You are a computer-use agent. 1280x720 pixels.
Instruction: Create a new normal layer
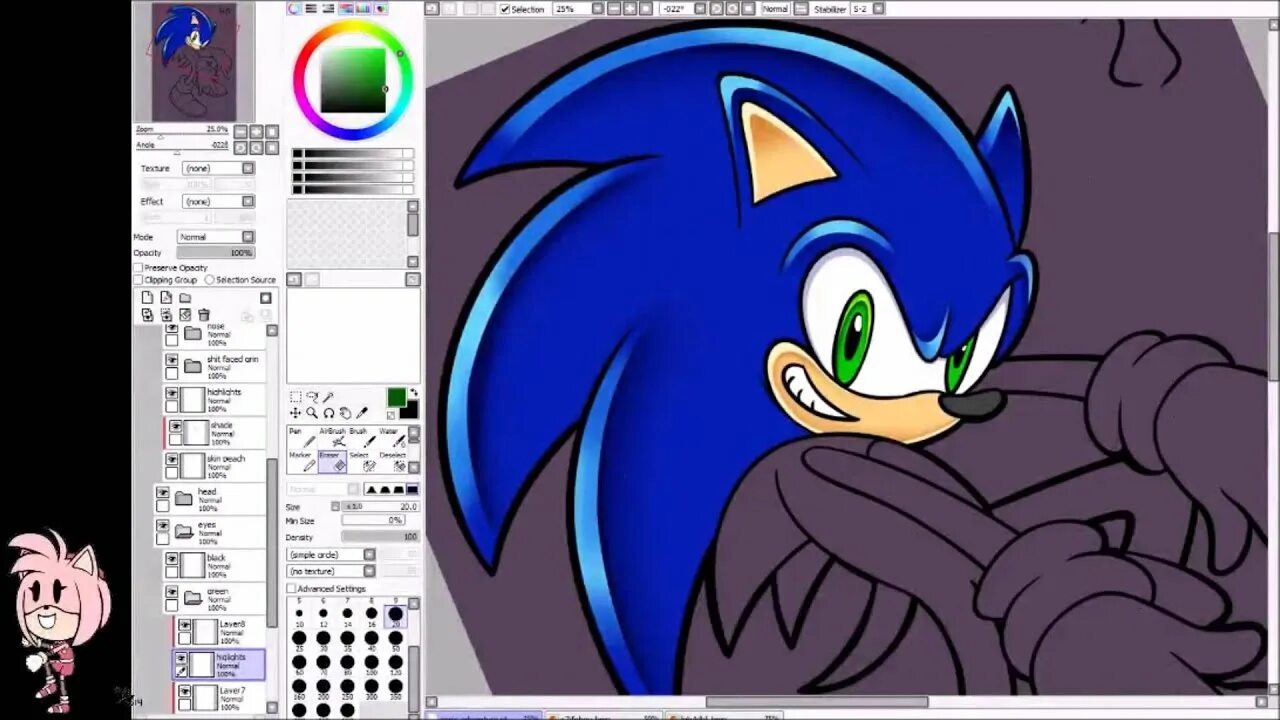(x=147, y=298)
